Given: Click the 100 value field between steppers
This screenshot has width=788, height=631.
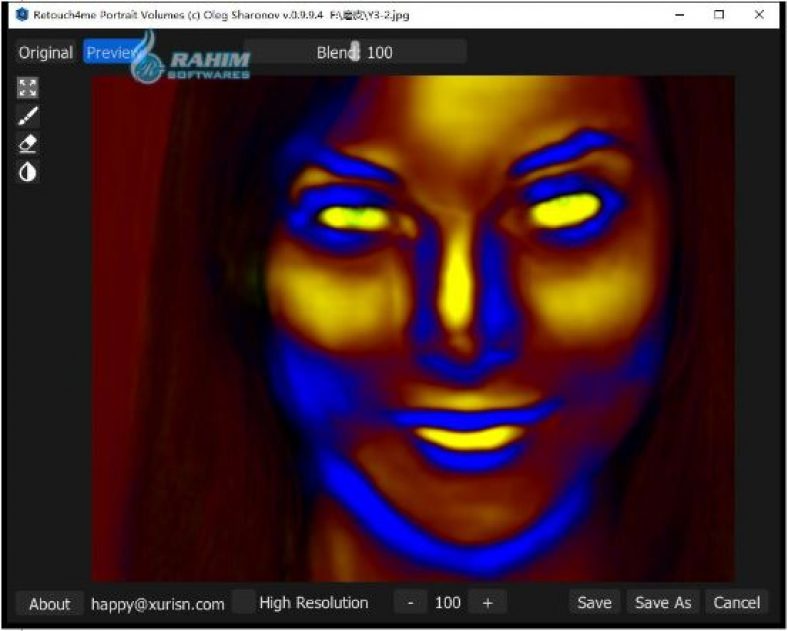Looking at the screenshot, I should click(448, 602).
